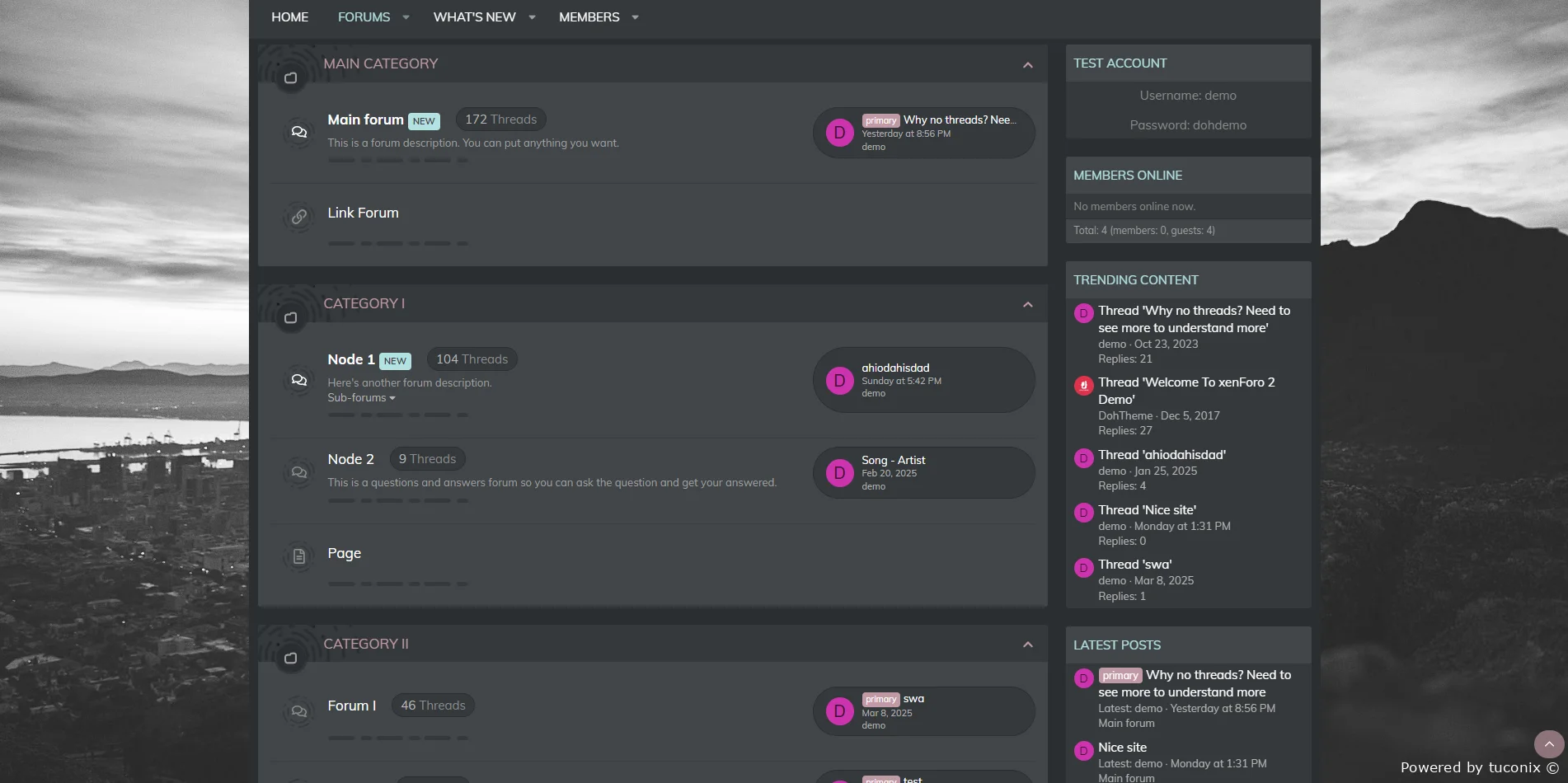Open latest post 'Nice site'
This screenshot has height=783, width=1568.
pyautogui.click(x=1122, y=748)
